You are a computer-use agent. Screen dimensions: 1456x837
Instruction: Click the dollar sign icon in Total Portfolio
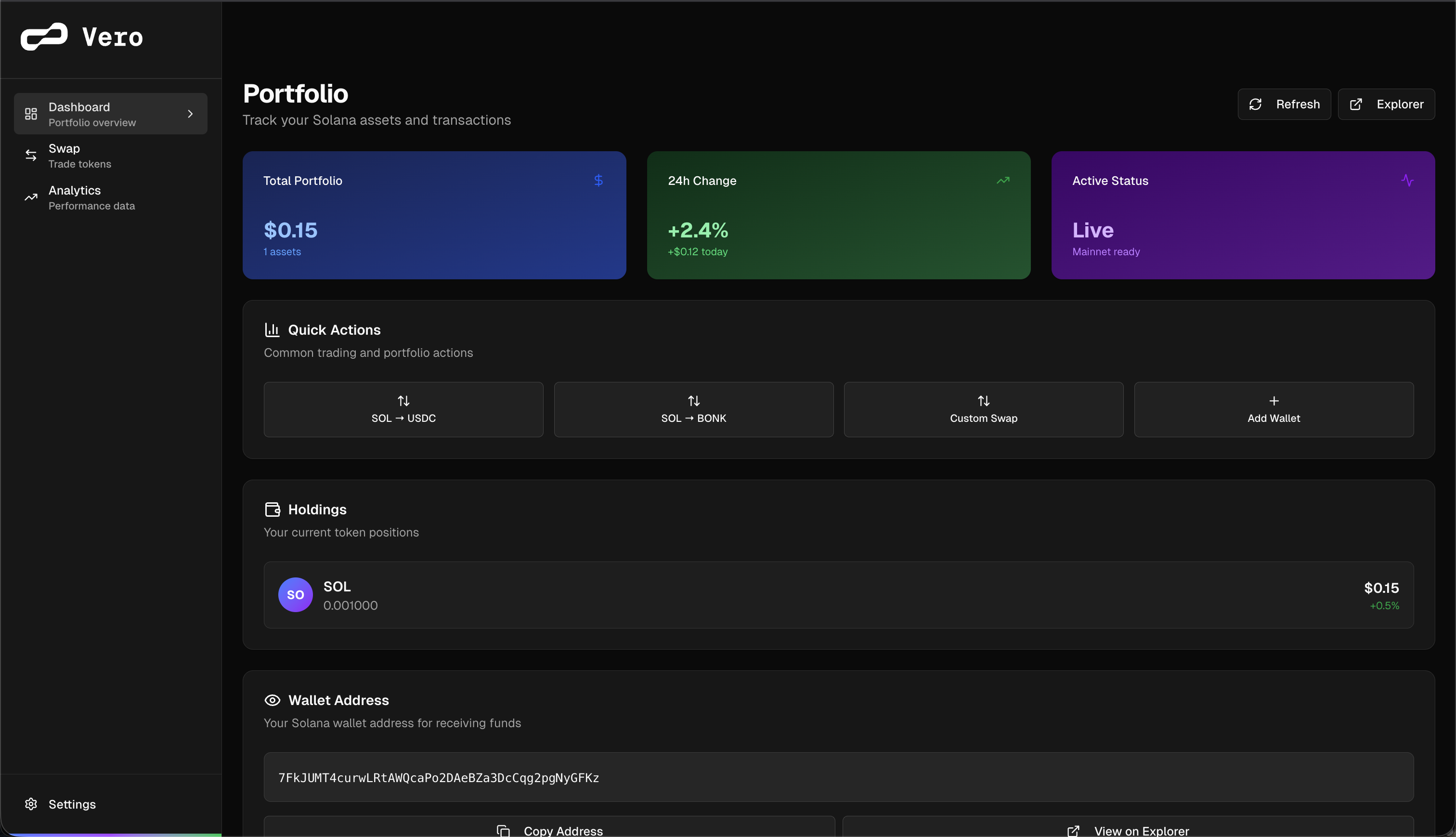[x=598, y=181]
